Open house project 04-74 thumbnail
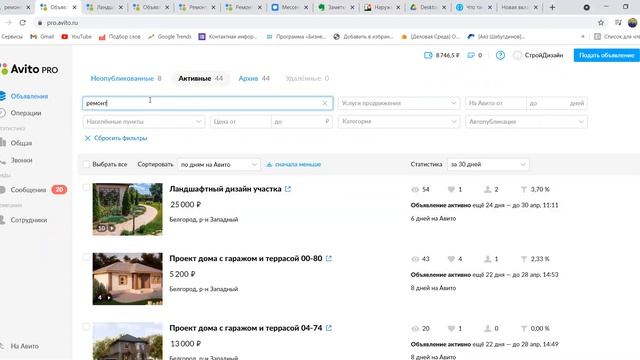 (127, 341)
